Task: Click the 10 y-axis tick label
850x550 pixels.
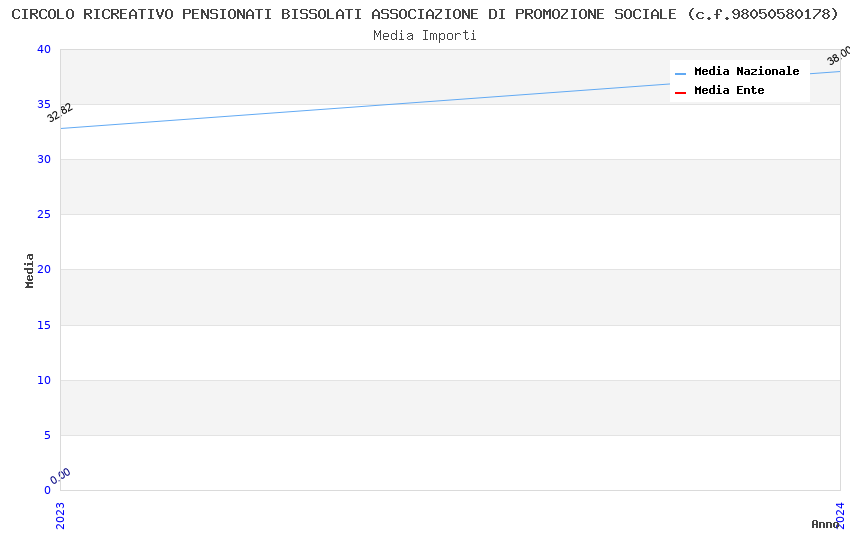Action: click(x=44, y=380)
